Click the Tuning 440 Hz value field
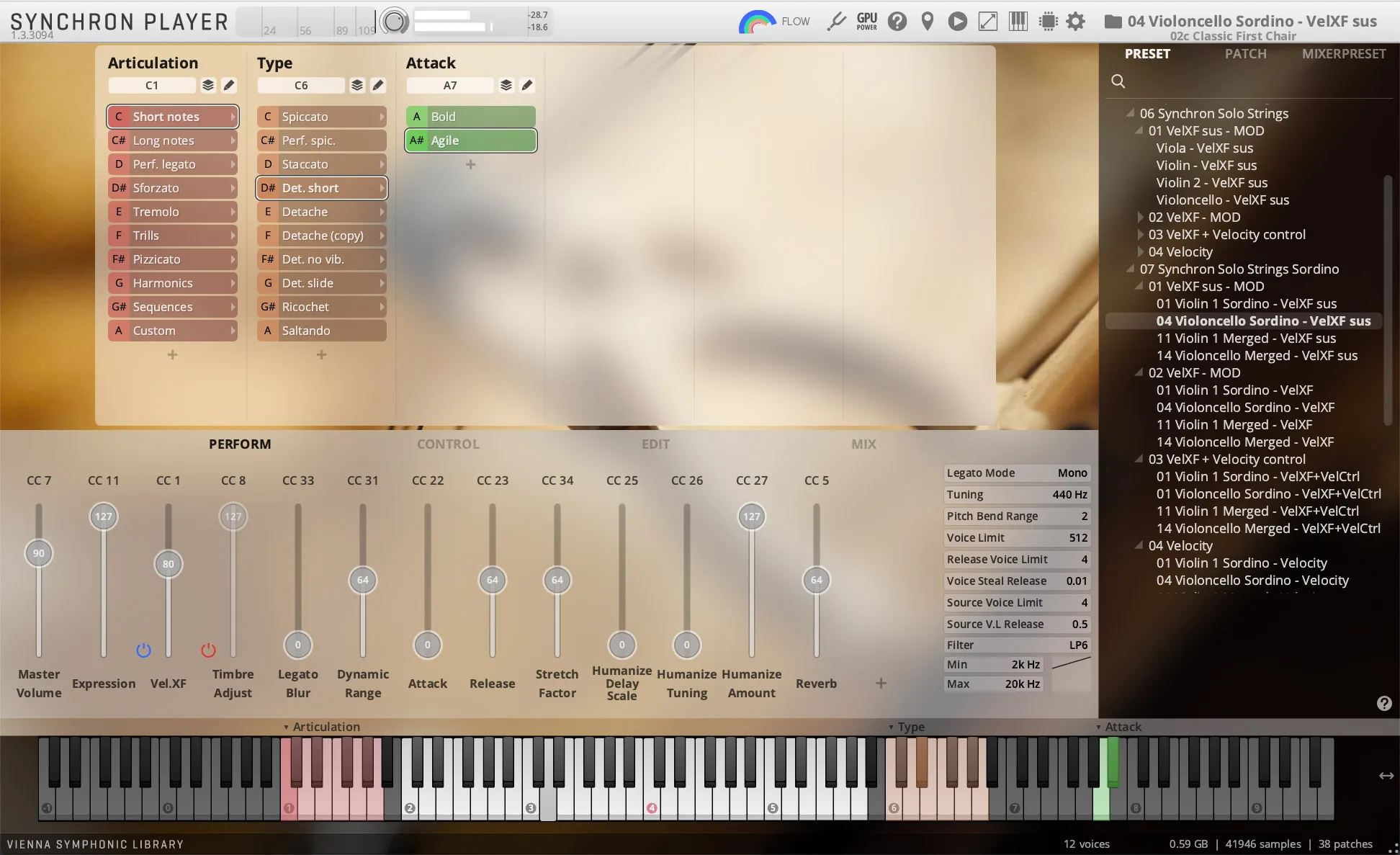This screenshot has width=1400, height=855. [x=1017, y=495]
